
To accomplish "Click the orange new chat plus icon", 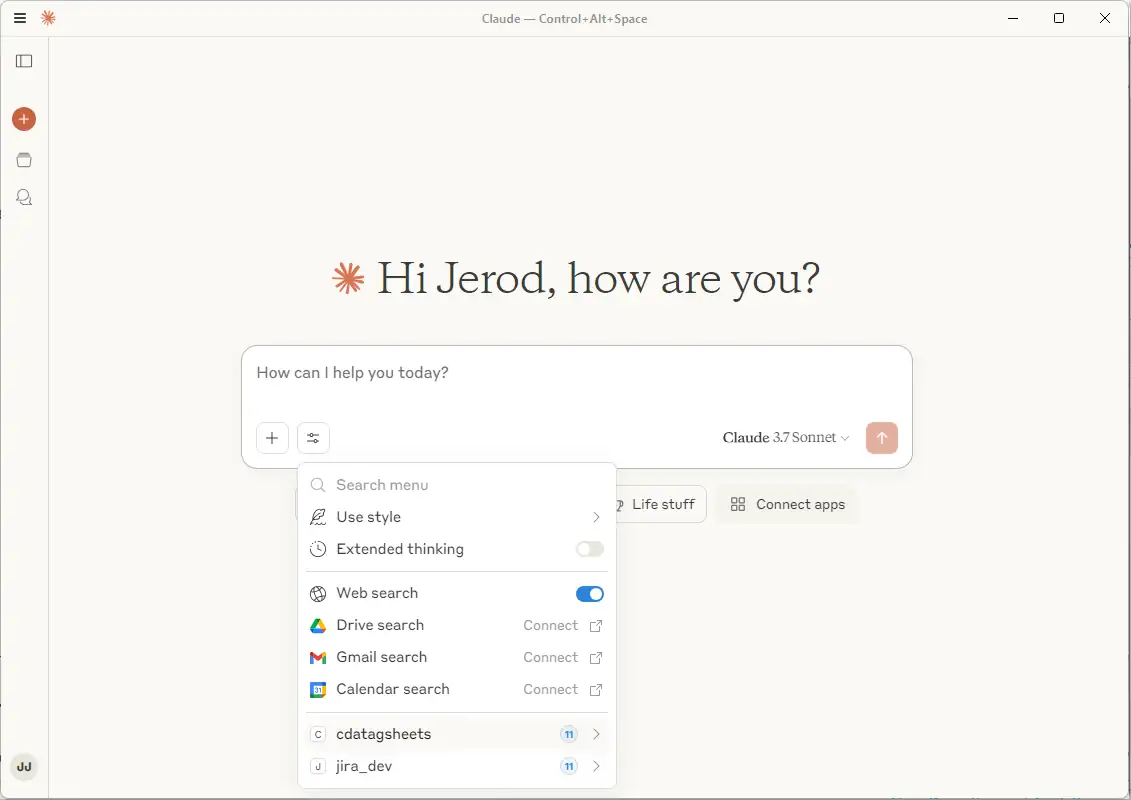I will pos(24,119).
